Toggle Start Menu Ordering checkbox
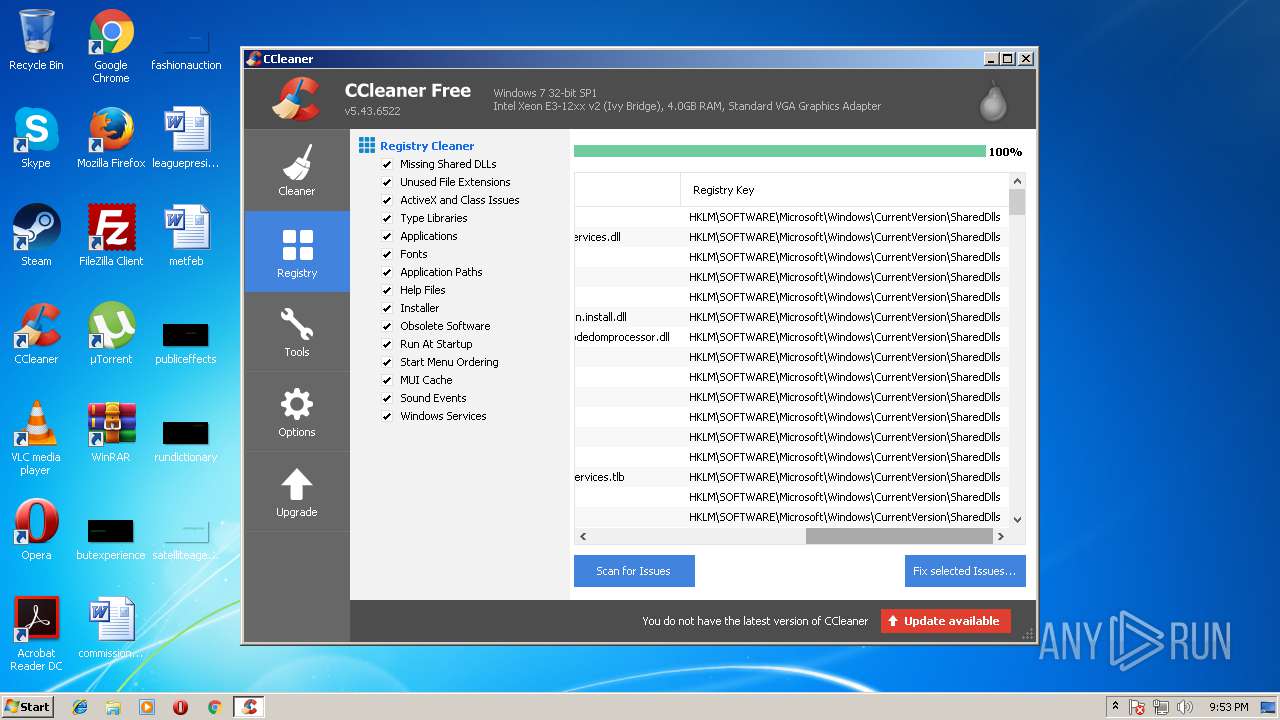The image size is (1280, 720). [387, 363]
